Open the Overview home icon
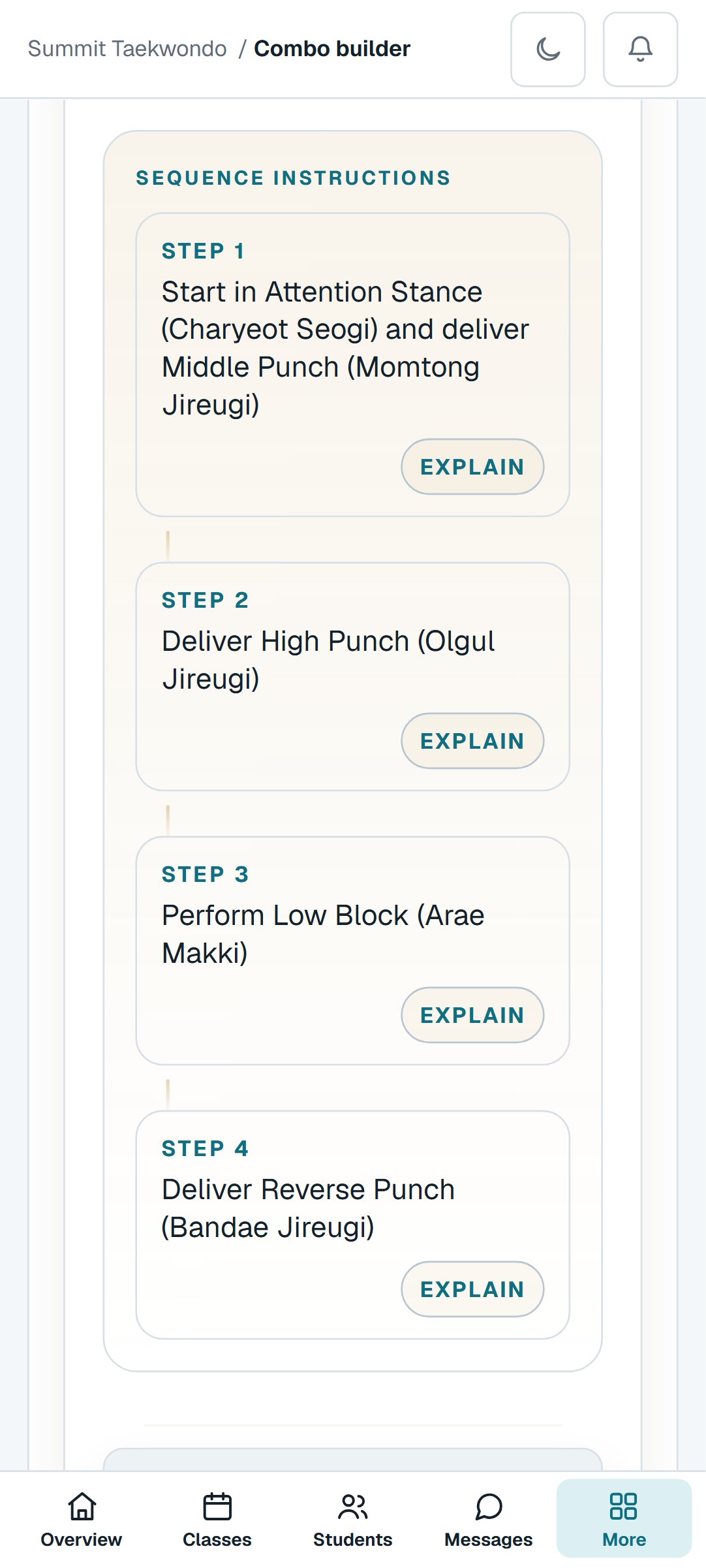 click(82, 1507)
